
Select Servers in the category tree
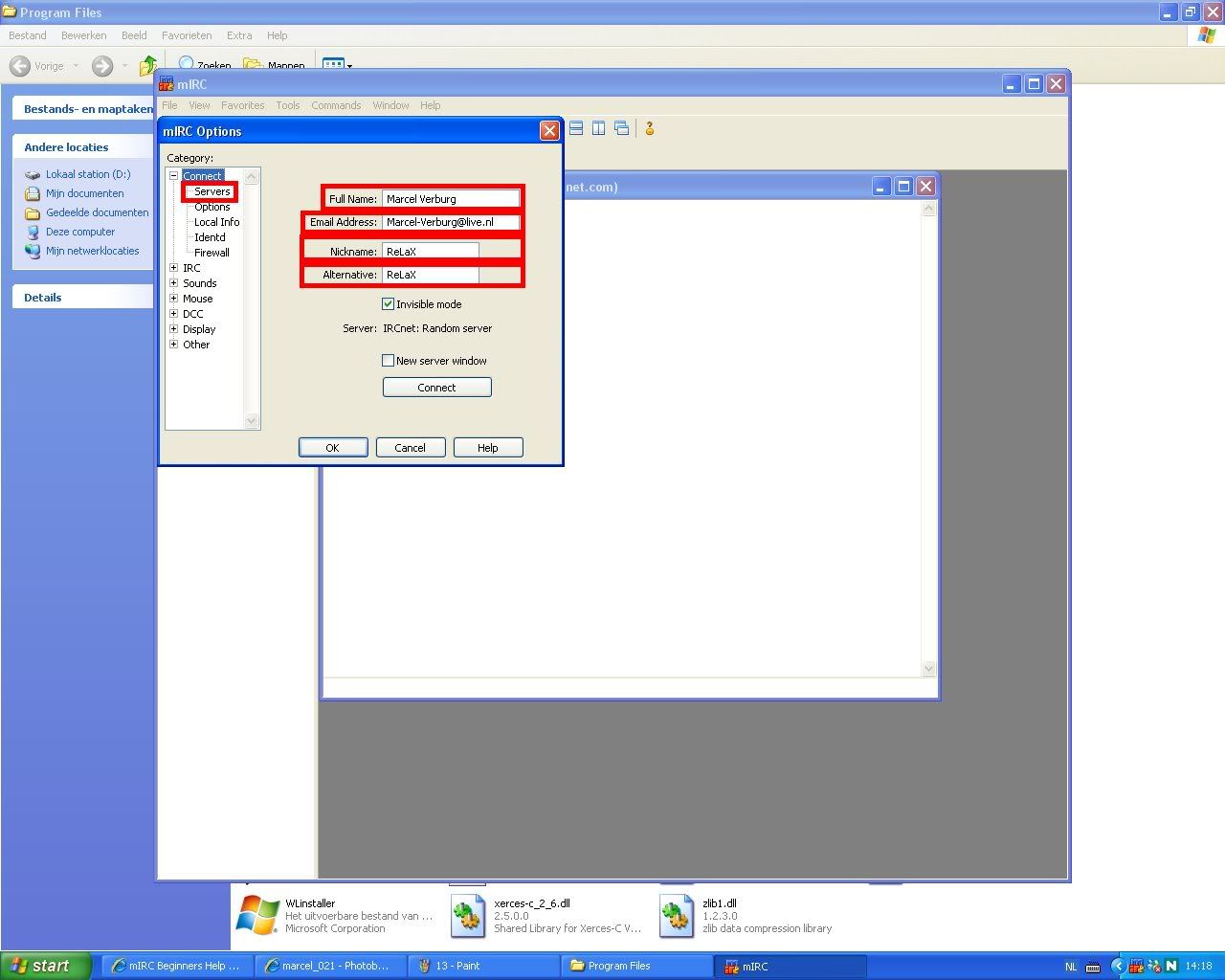[x=212, y=191]
